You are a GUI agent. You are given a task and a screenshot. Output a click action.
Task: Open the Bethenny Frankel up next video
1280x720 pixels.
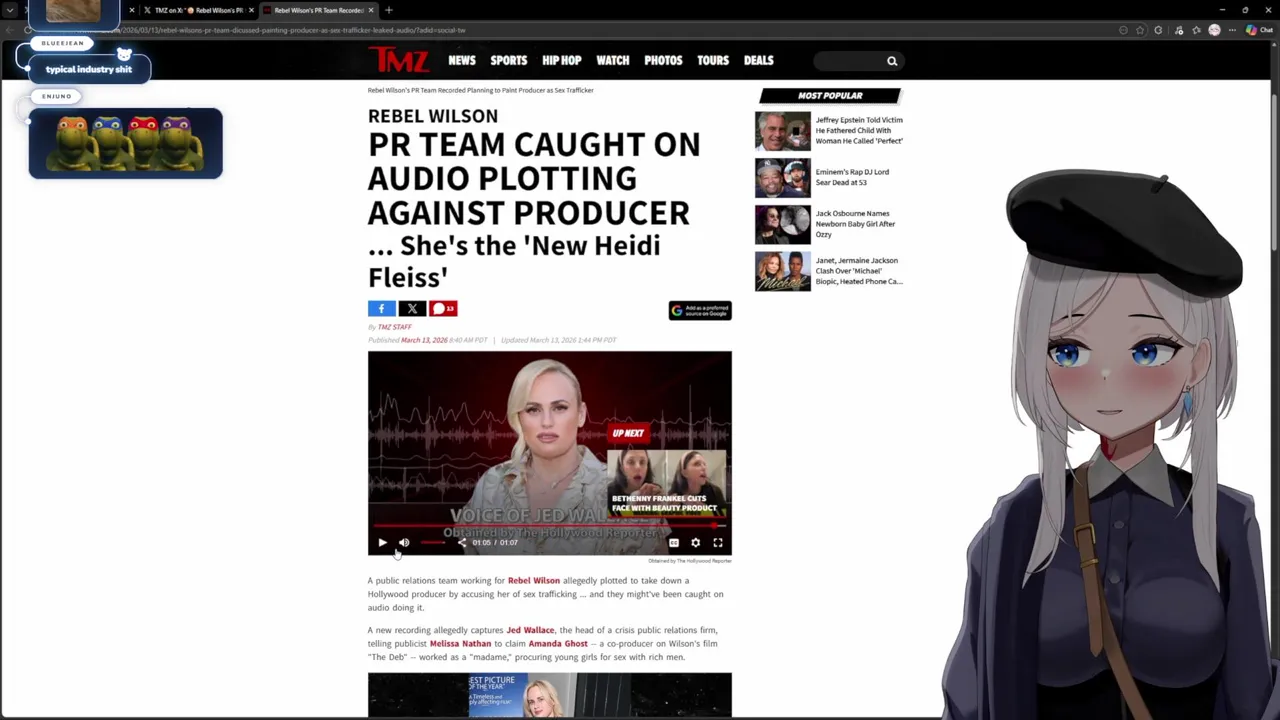click(665, 483)
